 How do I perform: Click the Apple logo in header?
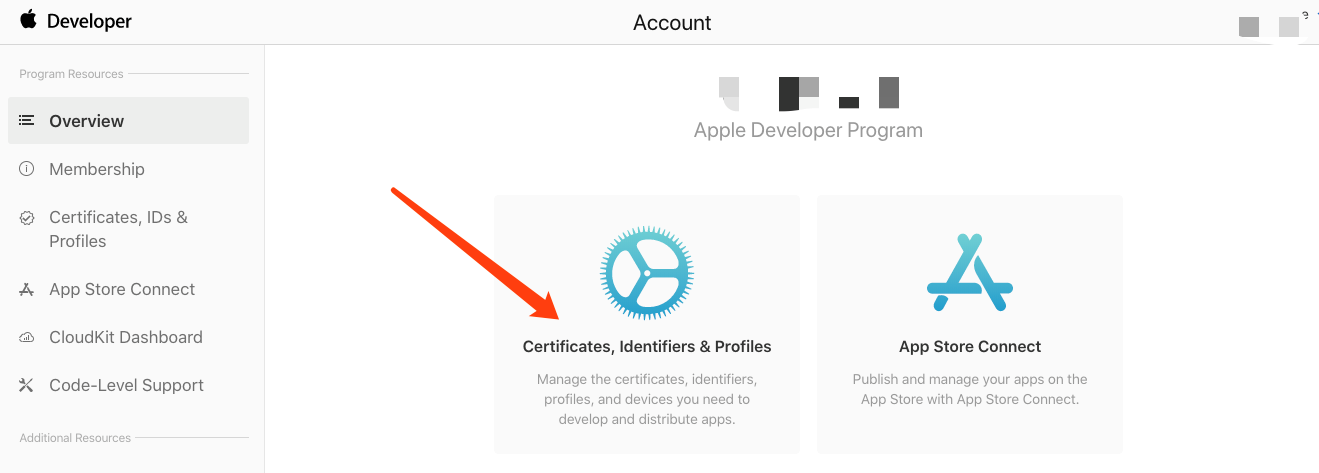28,20
